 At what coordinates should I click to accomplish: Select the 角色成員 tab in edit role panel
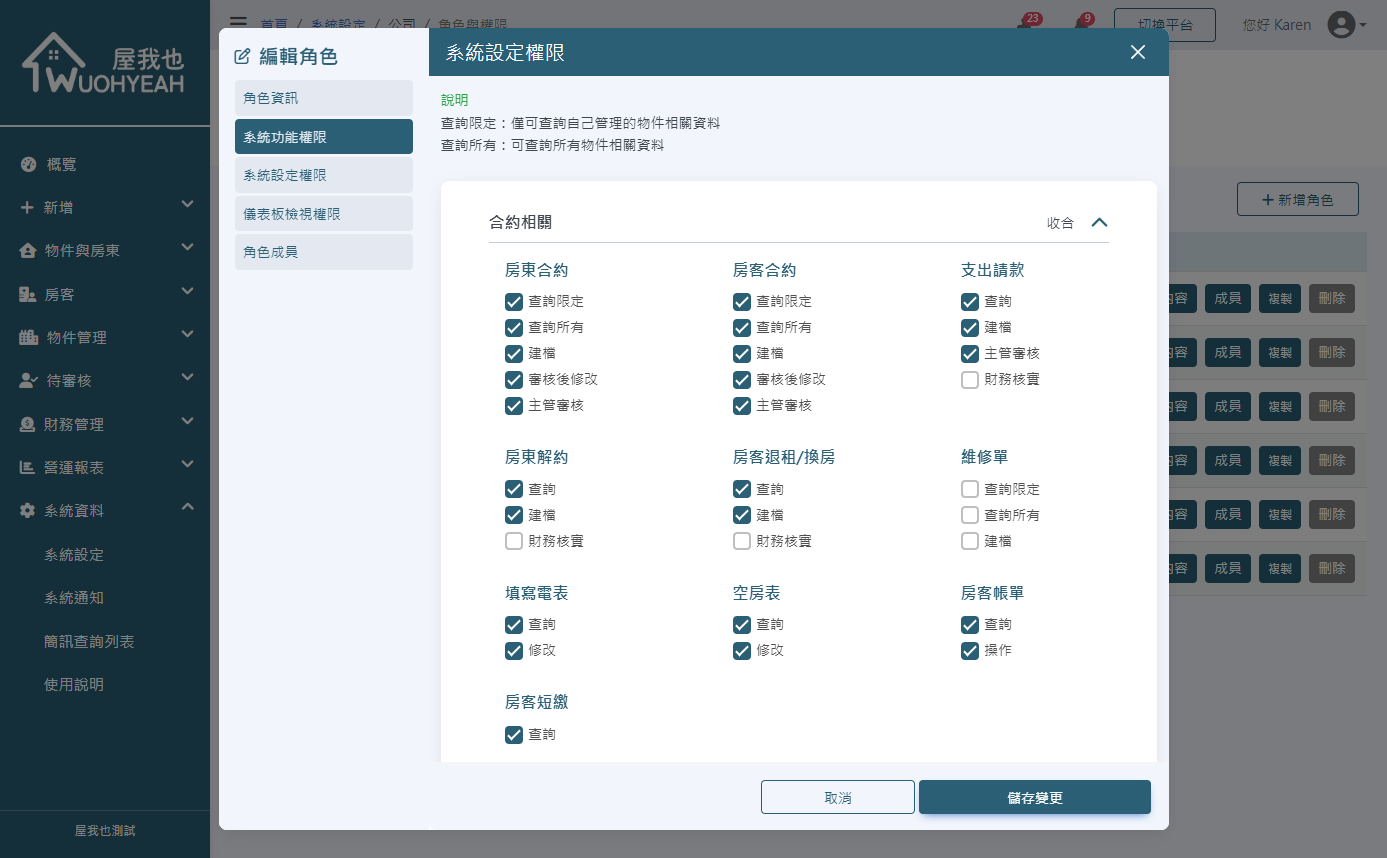[323, 252]
